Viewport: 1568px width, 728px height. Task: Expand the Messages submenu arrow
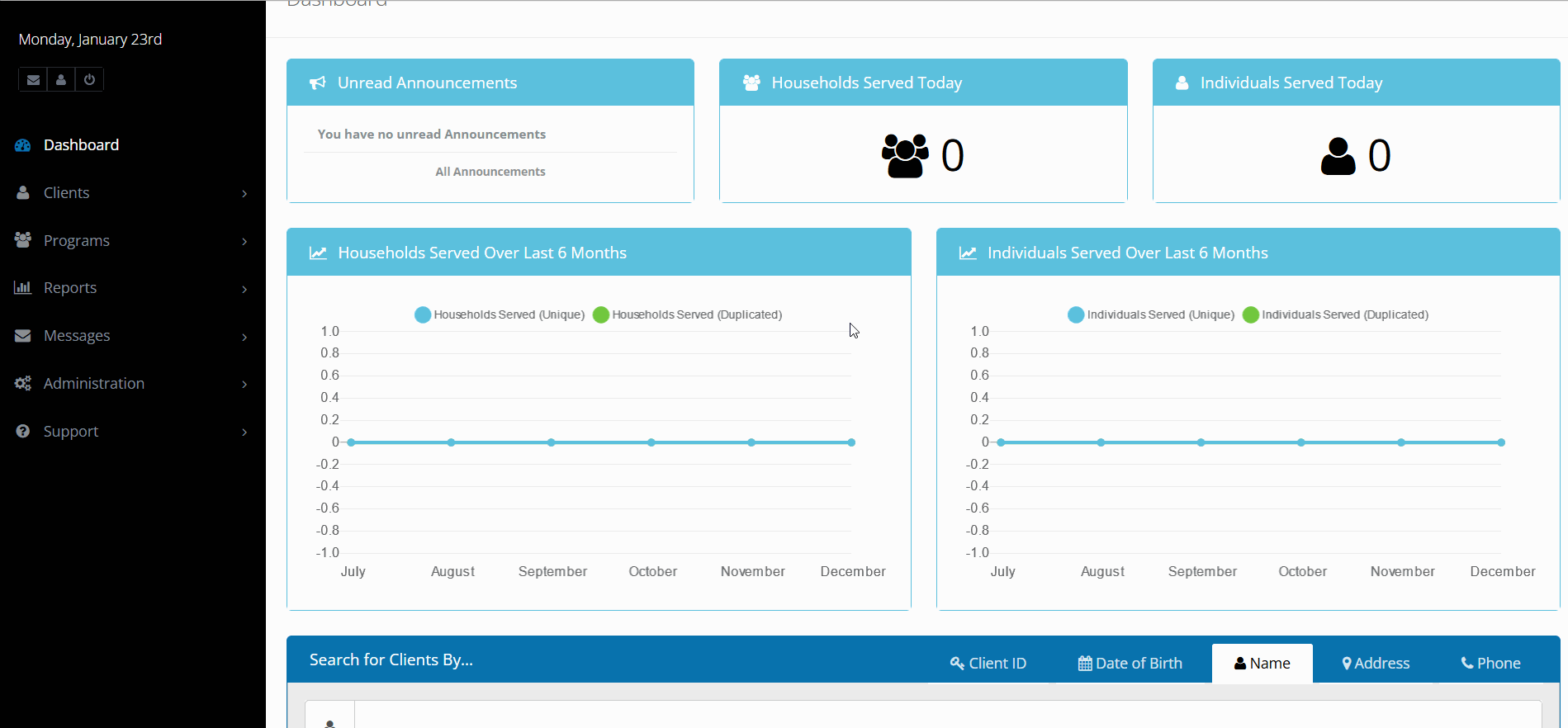pyautogui.click(x=244, y=337)
